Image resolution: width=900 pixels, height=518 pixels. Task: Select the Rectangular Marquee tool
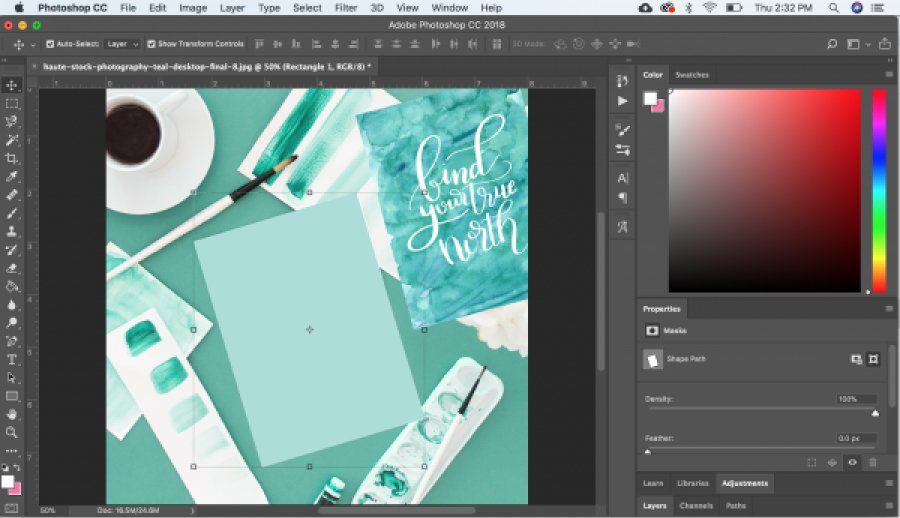(x=12, y=103)
